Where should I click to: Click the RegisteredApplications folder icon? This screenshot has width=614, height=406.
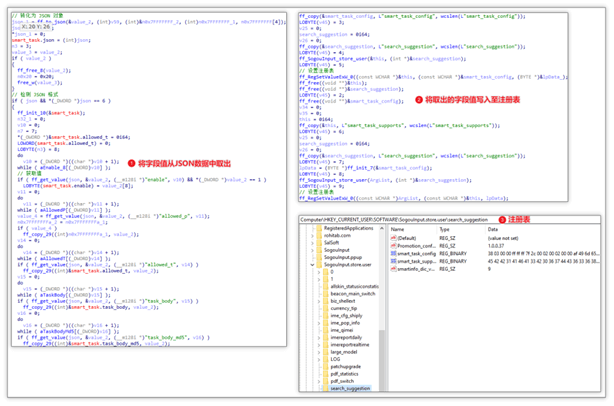coord(319,228)
